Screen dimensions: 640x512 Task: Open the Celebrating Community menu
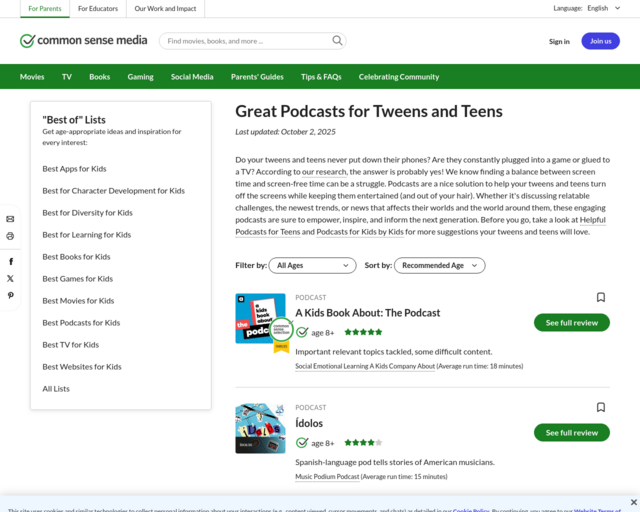click(399, 77)
